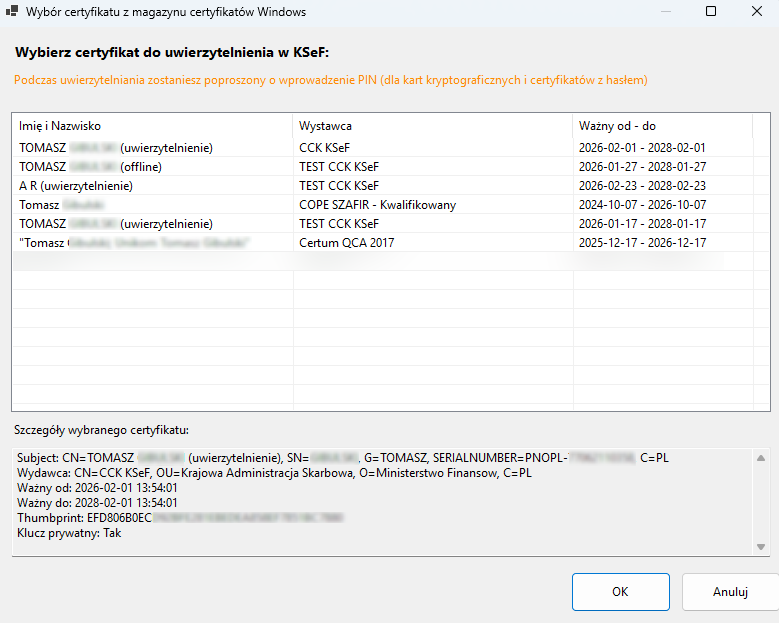Image resolution: width=779 pixels, height=623 pixels.
Task: Maximize the certificate selection dialog
Action: point(711,12)
